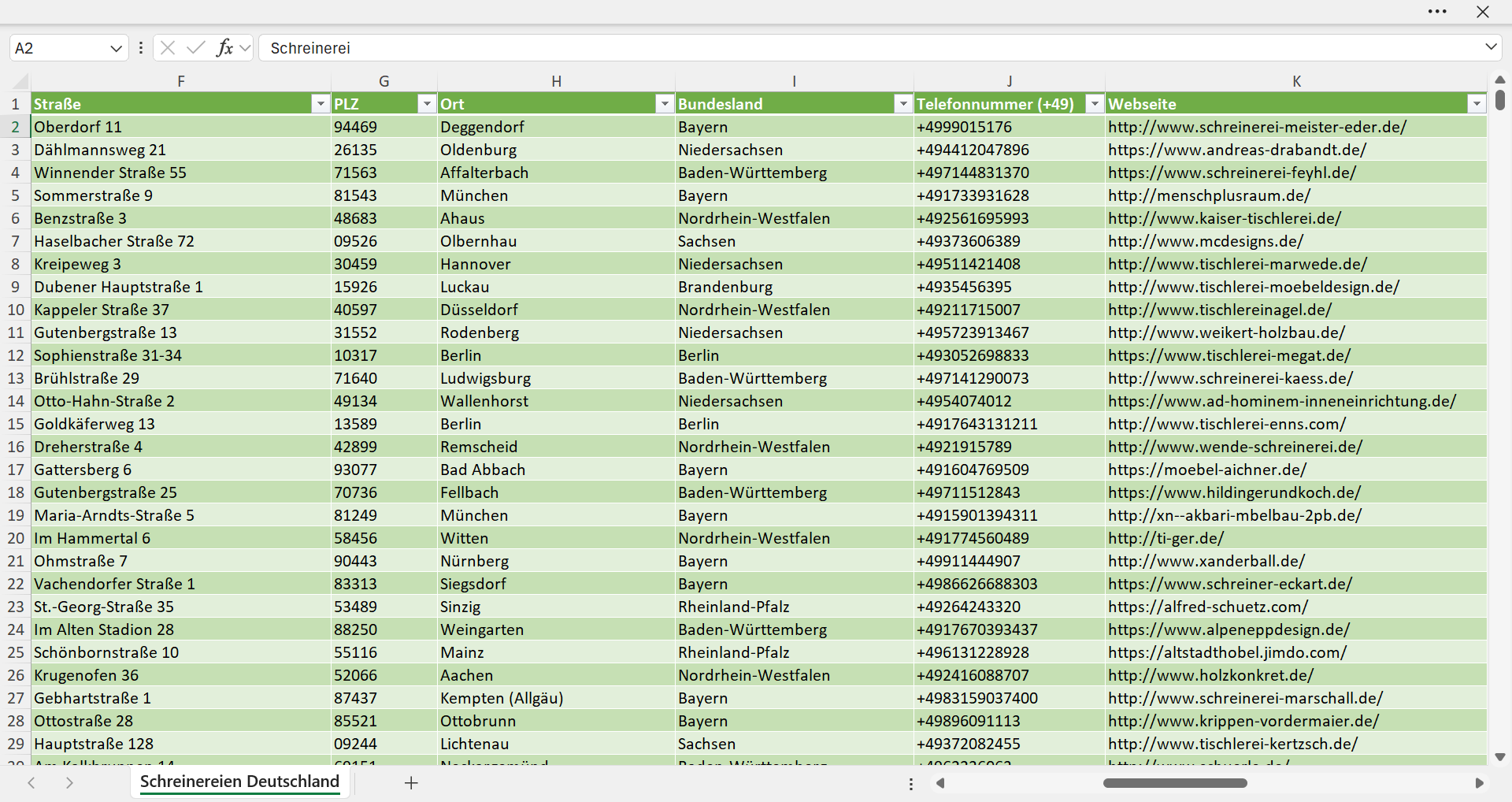Open the Ort column filter dropdown
The image size is (1512, 802).
point(665,104)
